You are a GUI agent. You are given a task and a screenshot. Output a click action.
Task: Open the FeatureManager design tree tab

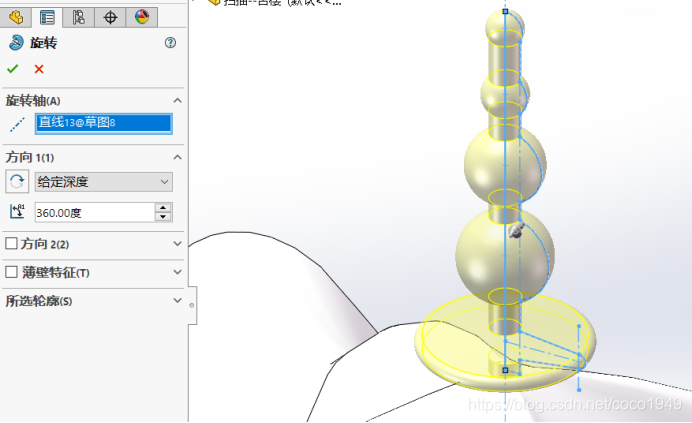16,18
